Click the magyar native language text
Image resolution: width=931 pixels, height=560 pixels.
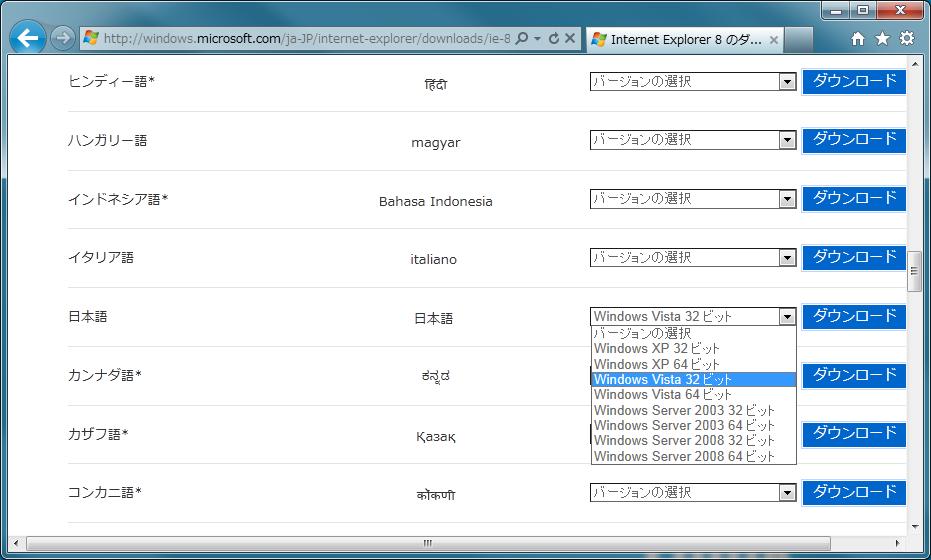pos(436,143)
